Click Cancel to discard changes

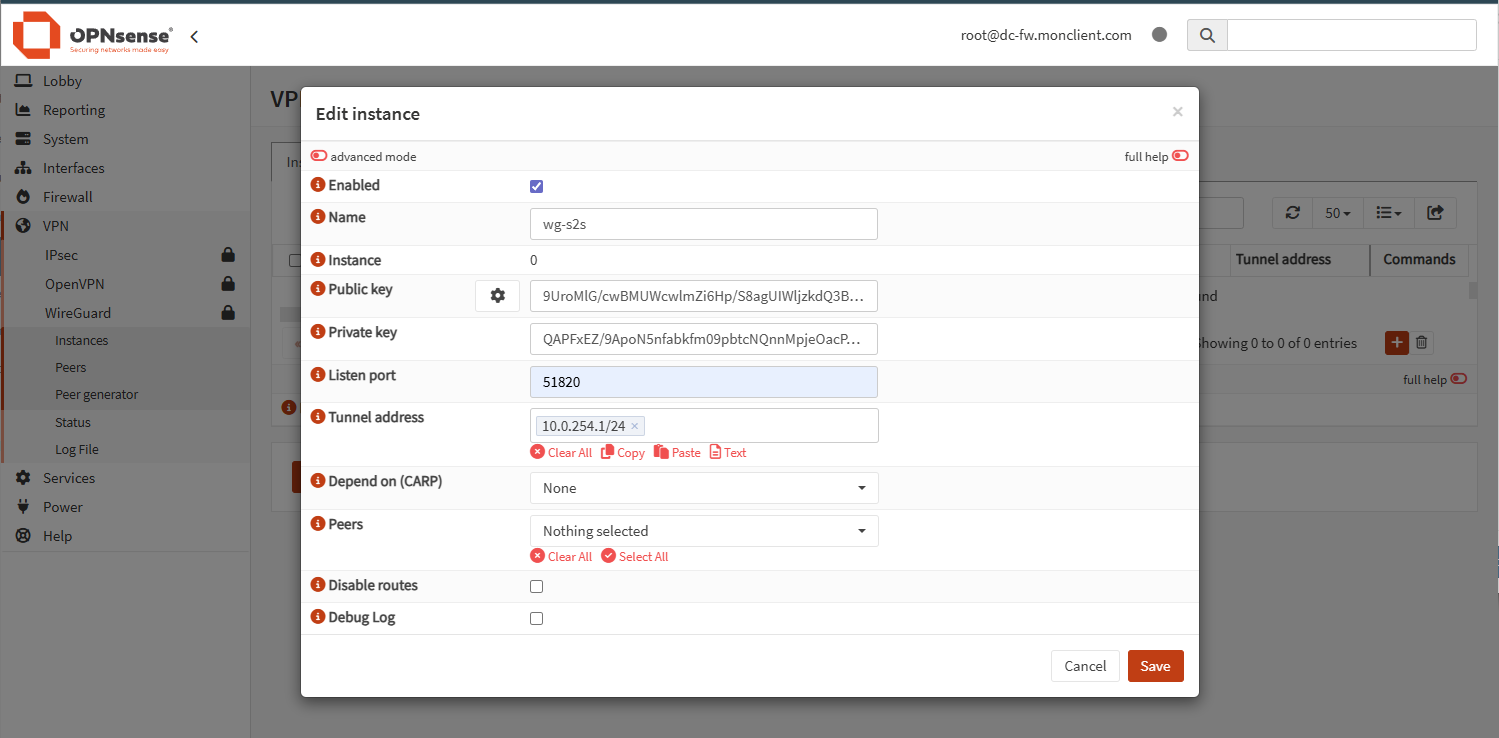[x=1085, y=666]
